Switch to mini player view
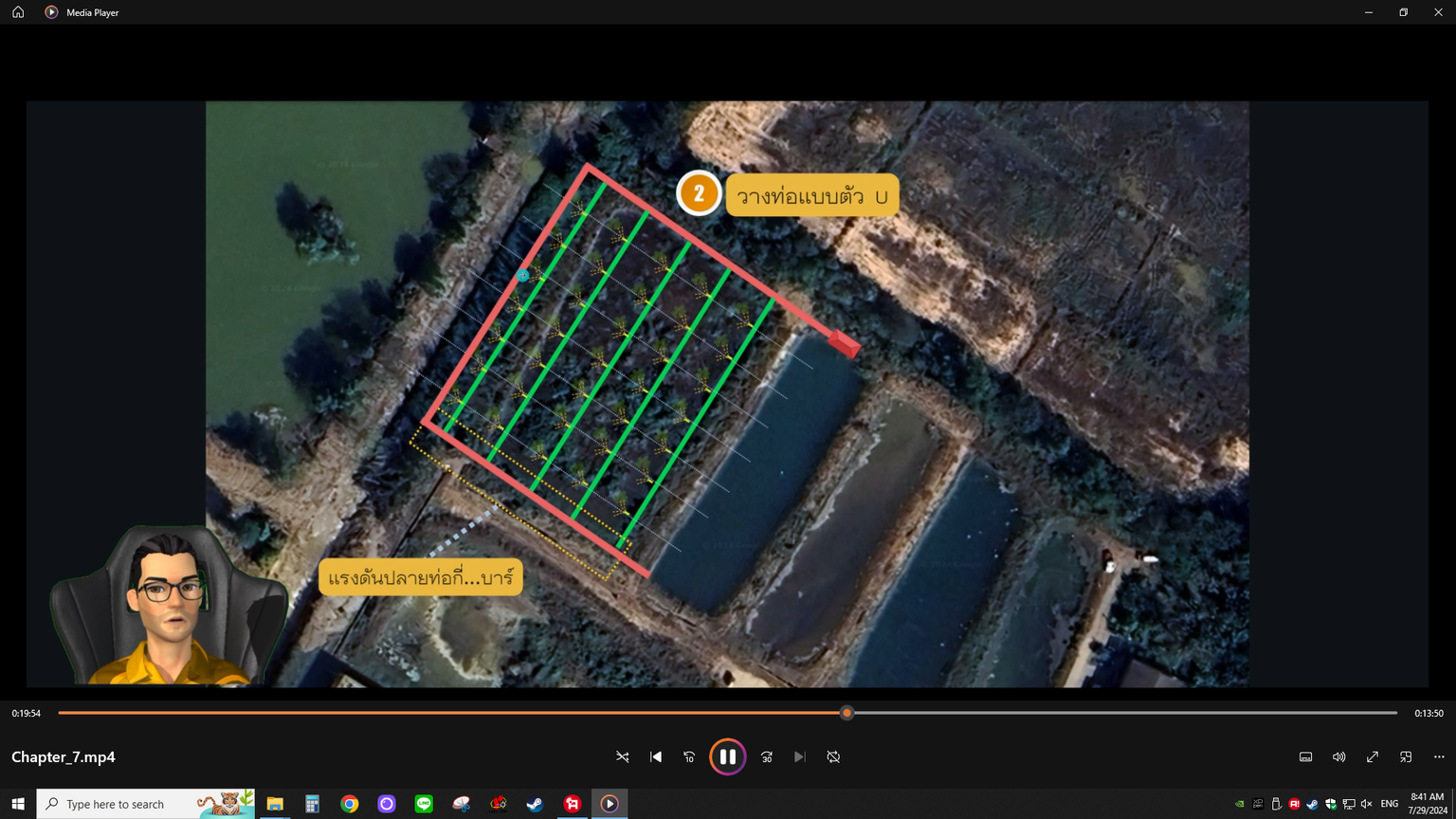Image resolution: width=1456 pixels, height=819 pixels. click(x=1406, y=756)
